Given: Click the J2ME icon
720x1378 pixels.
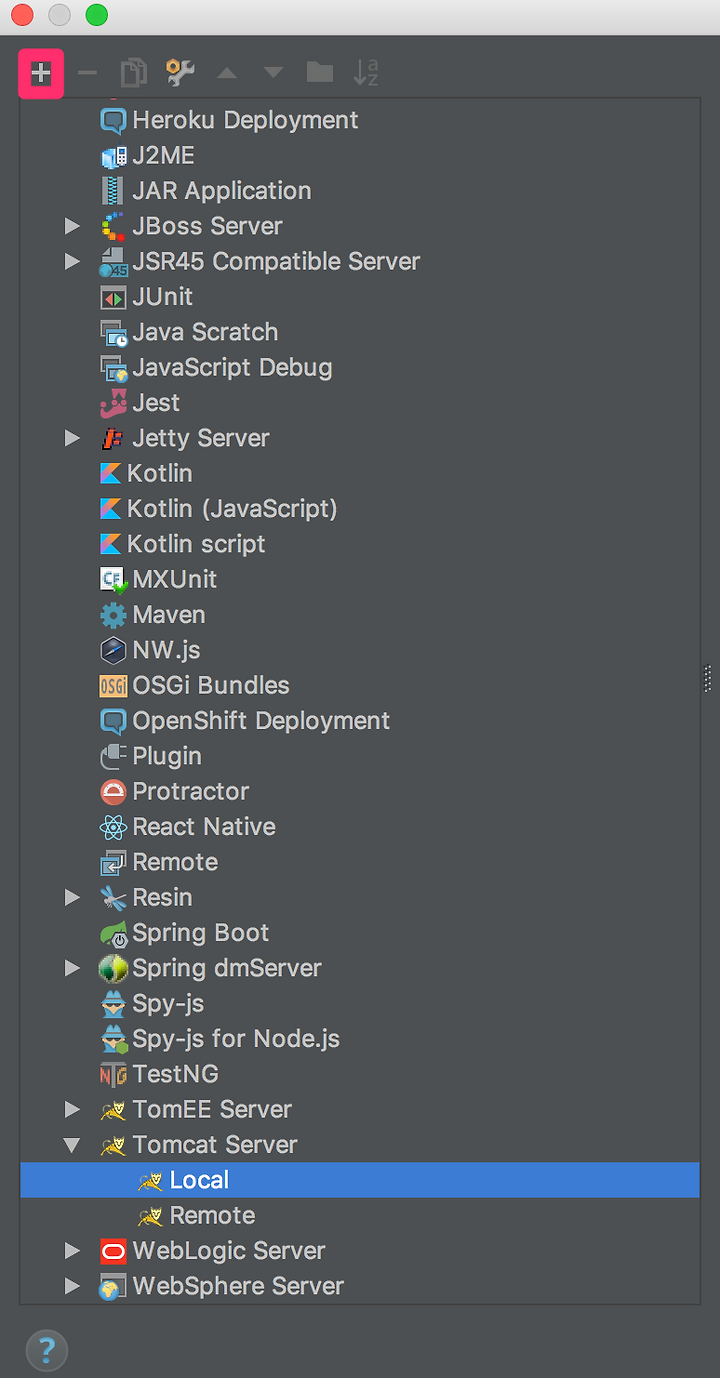Looking at the screenshot, I should [x=114, y=156].
